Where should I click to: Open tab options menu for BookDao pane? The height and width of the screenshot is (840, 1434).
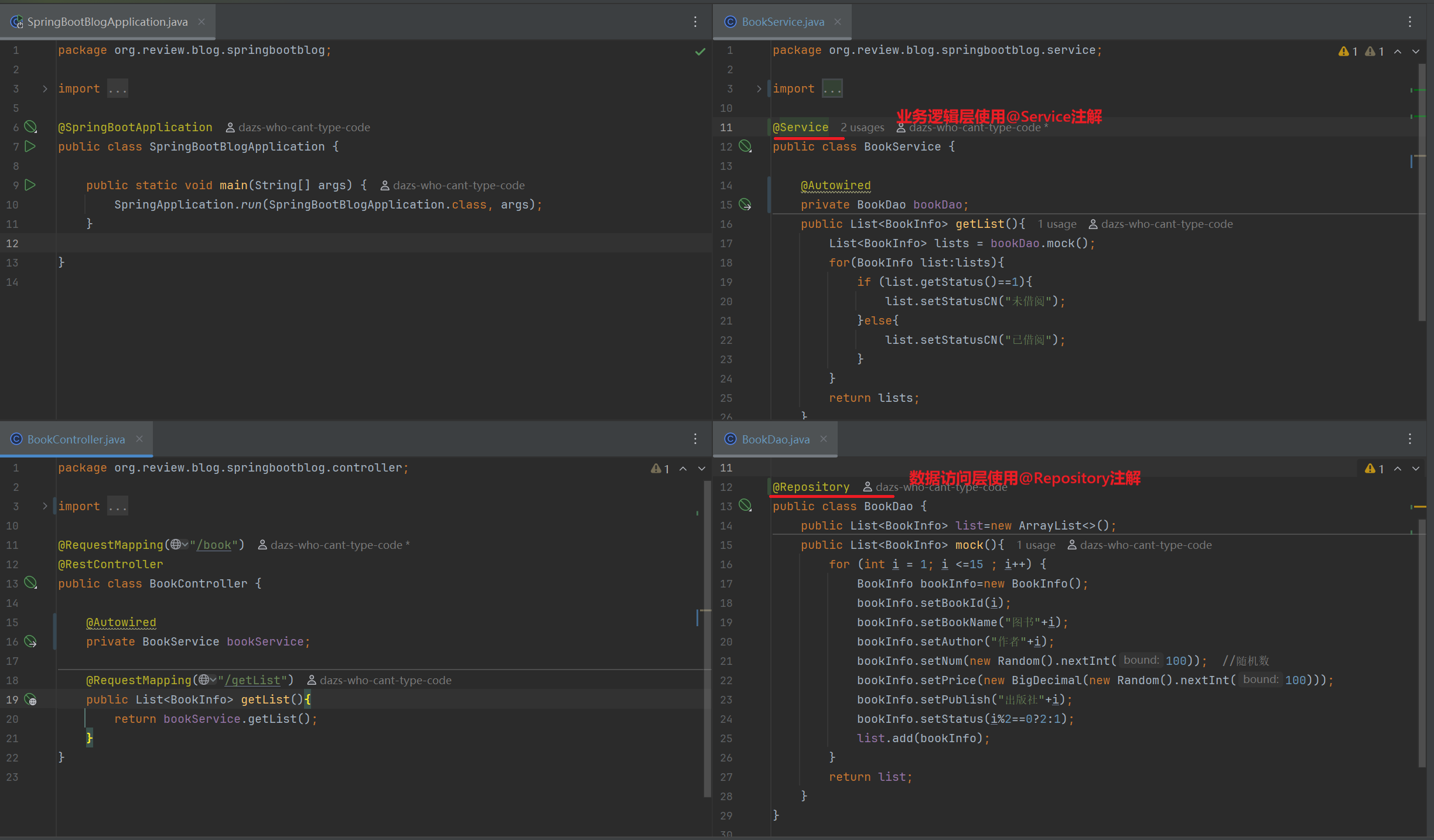point(1410,439)
